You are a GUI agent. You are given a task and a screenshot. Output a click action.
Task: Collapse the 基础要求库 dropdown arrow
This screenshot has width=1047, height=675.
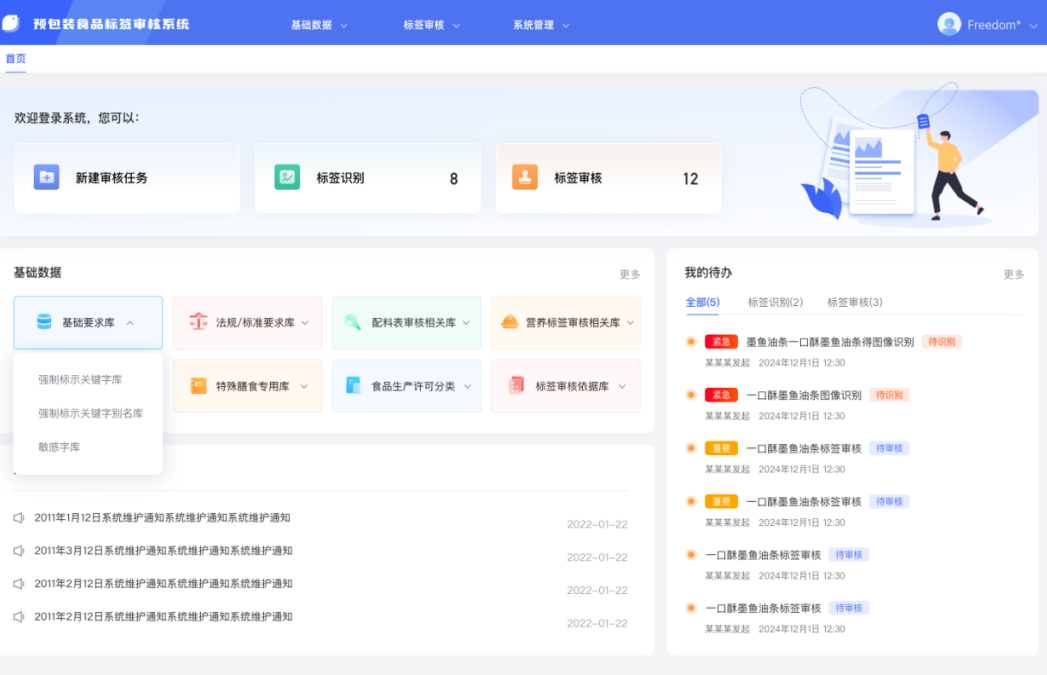[131, 323]
